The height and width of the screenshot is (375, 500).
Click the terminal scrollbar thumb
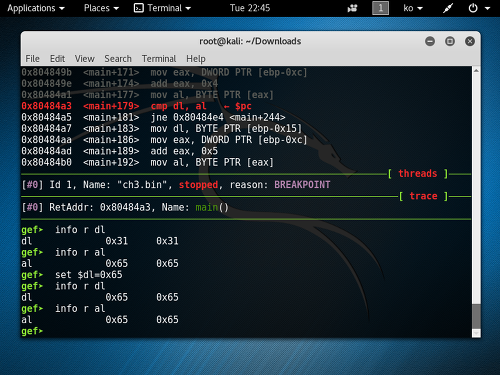[x=476, y=316]
